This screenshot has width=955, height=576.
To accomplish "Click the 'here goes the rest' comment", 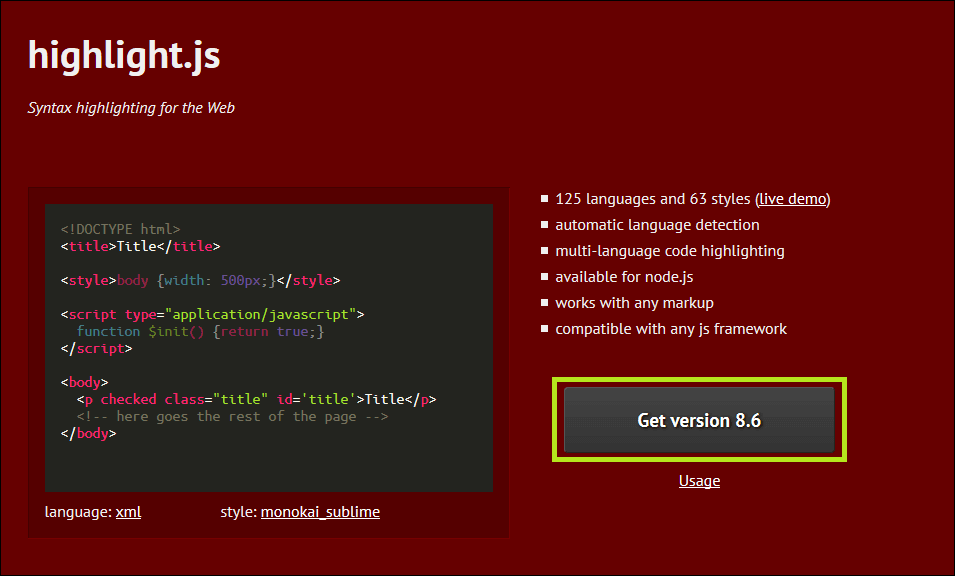I will (232, 416).
